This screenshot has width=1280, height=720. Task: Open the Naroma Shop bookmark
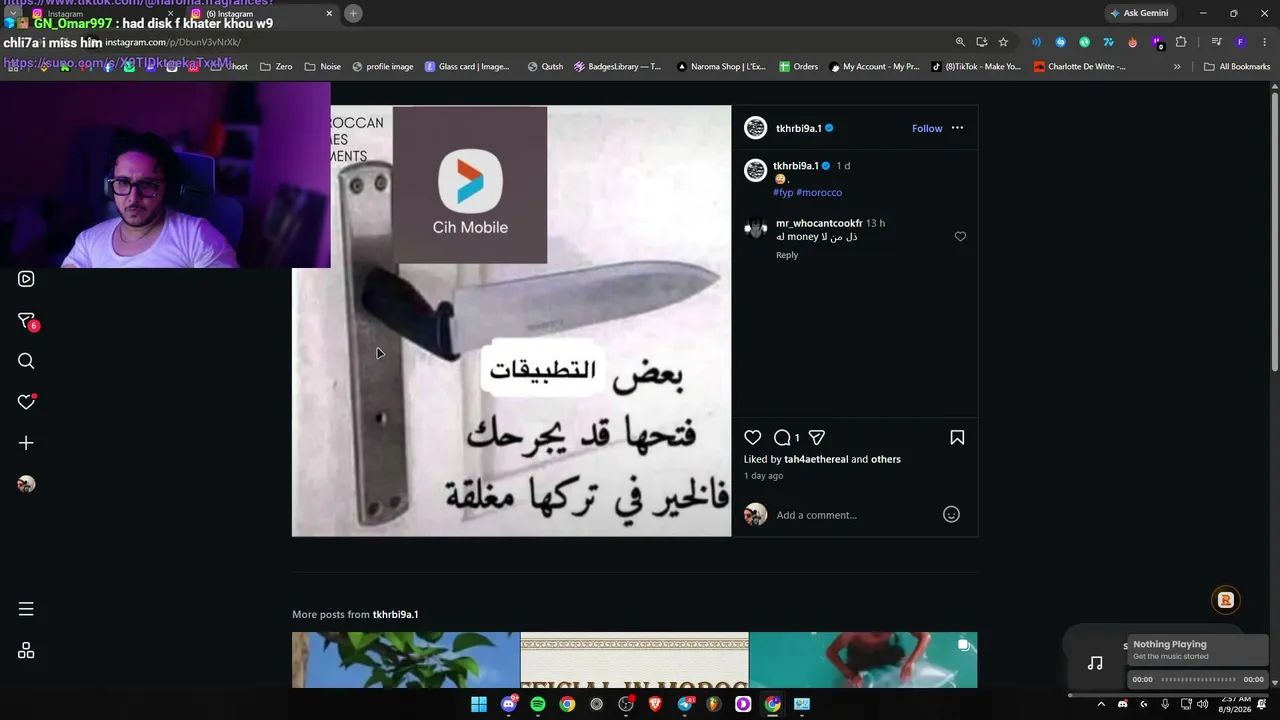[721, 67]
